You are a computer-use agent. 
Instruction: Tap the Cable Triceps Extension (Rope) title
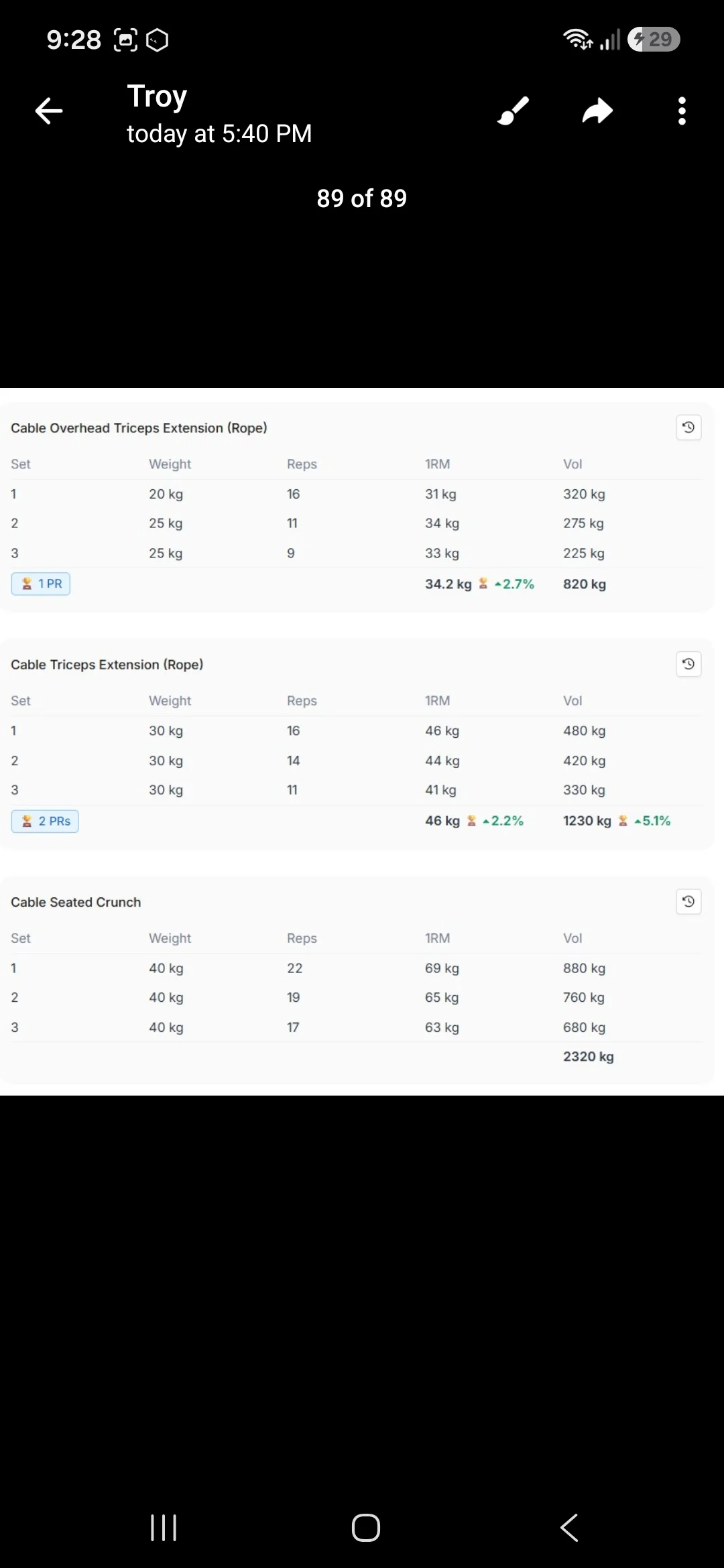107,665
